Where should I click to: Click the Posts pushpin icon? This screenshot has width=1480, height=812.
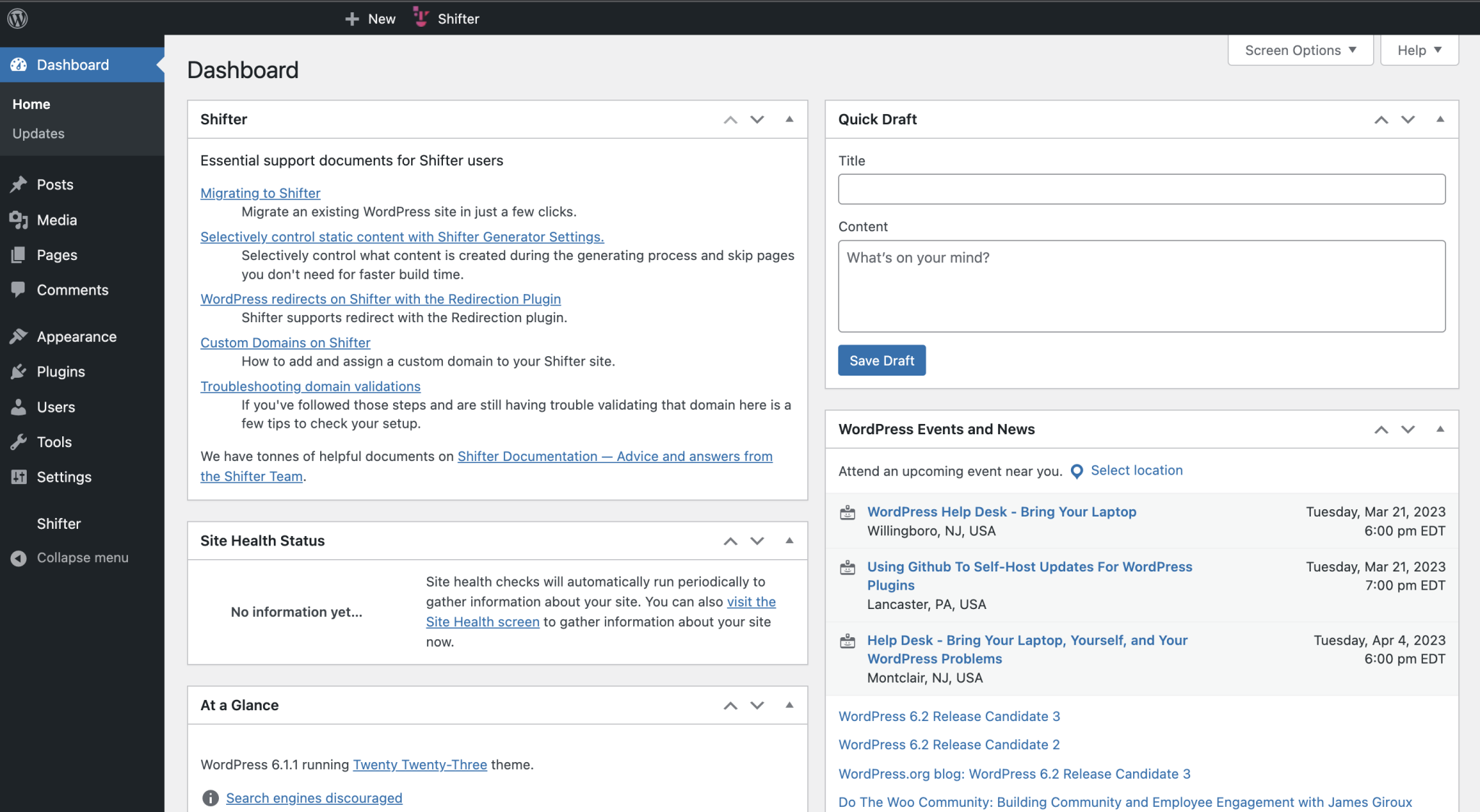tap(19, 184)
